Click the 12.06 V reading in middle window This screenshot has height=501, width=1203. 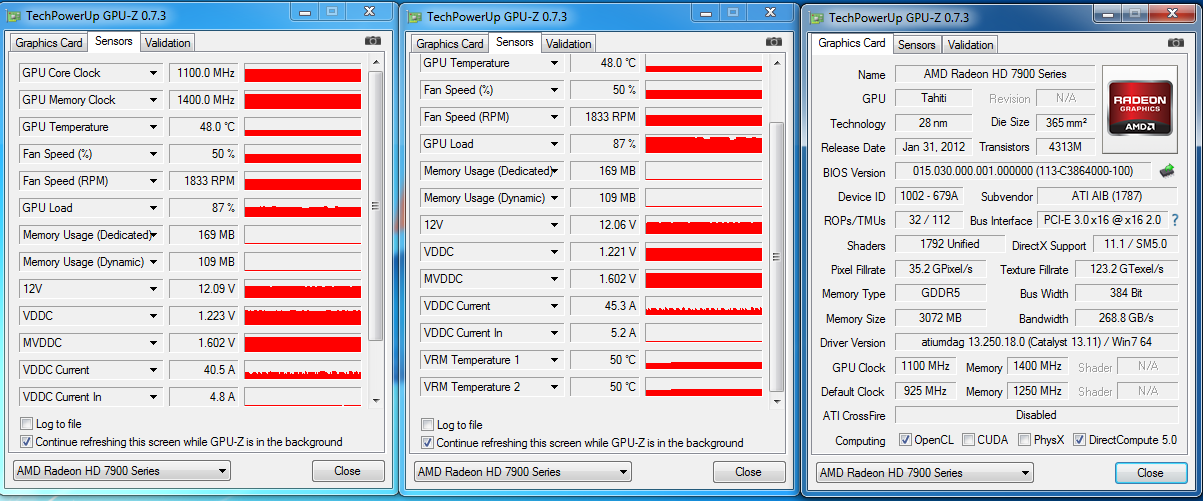coord(605,225)
